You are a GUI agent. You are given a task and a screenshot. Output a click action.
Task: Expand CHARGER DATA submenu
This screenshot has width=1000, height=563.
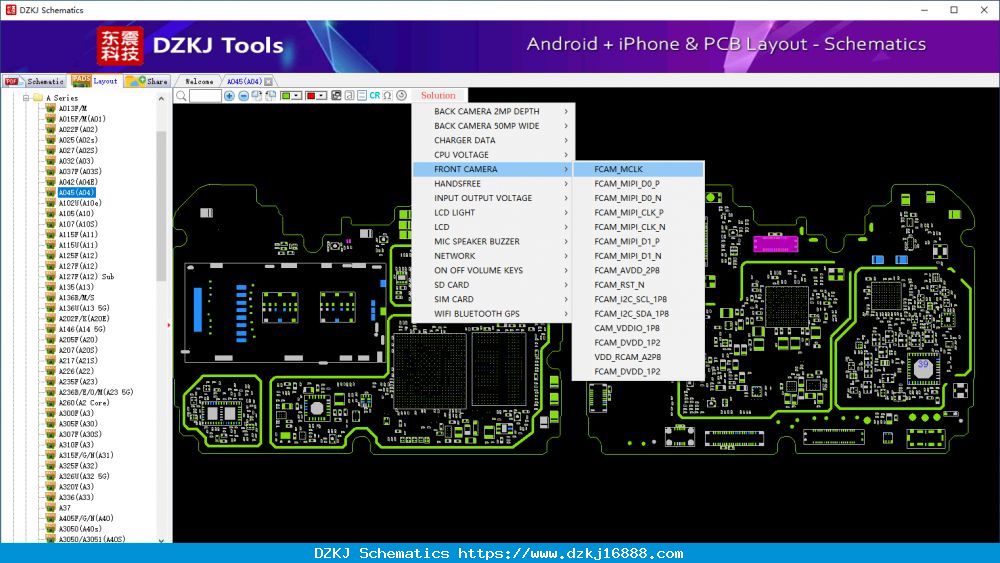(493, 140)
